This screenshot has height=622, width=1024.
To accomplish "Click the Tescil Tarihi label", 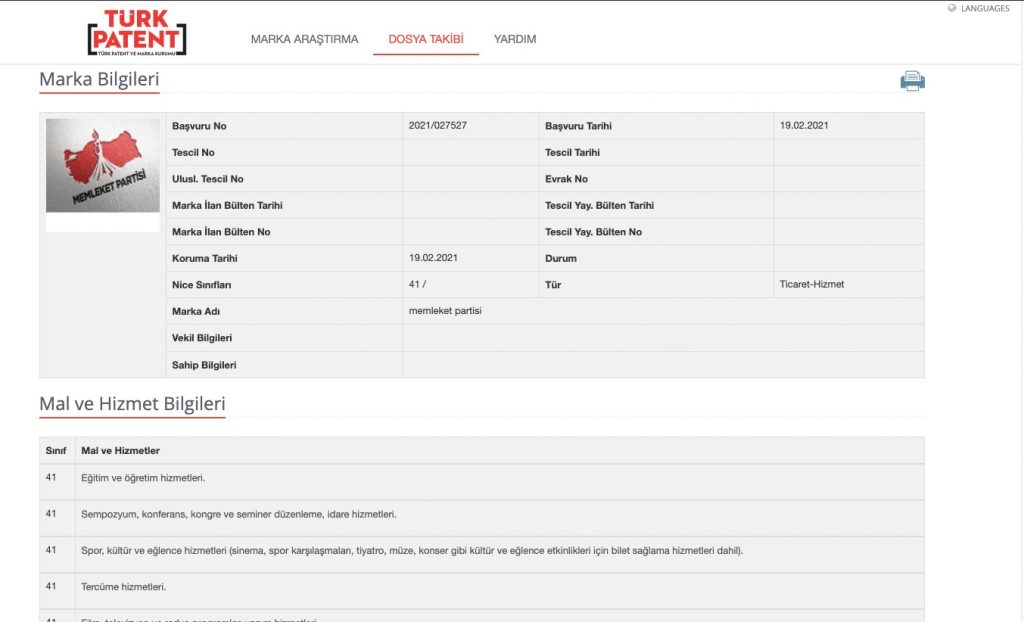I will [x=572, y=152].
